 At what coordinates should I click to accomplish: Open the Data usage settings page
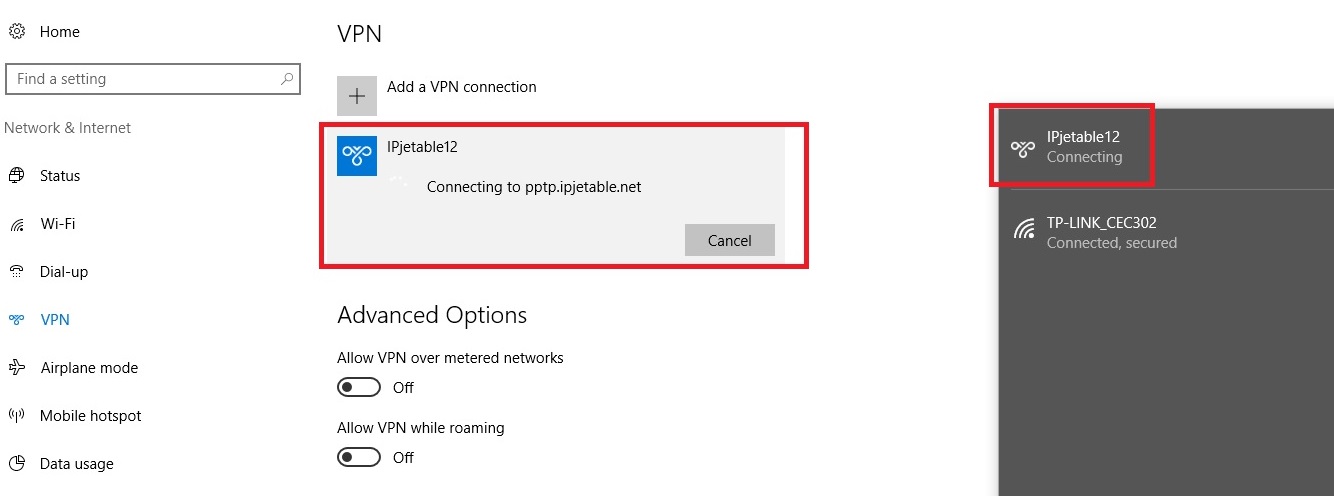[77, 464]
